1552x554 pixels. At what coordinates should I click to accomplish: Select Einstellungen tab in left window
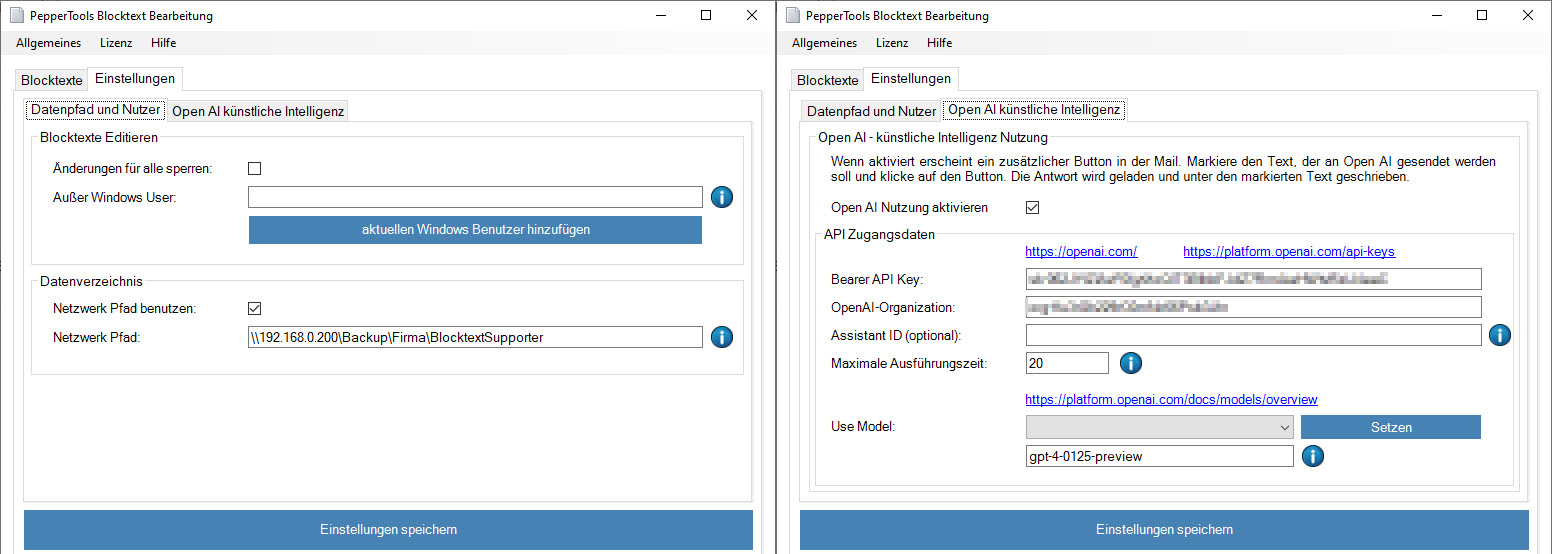[135, 78]
